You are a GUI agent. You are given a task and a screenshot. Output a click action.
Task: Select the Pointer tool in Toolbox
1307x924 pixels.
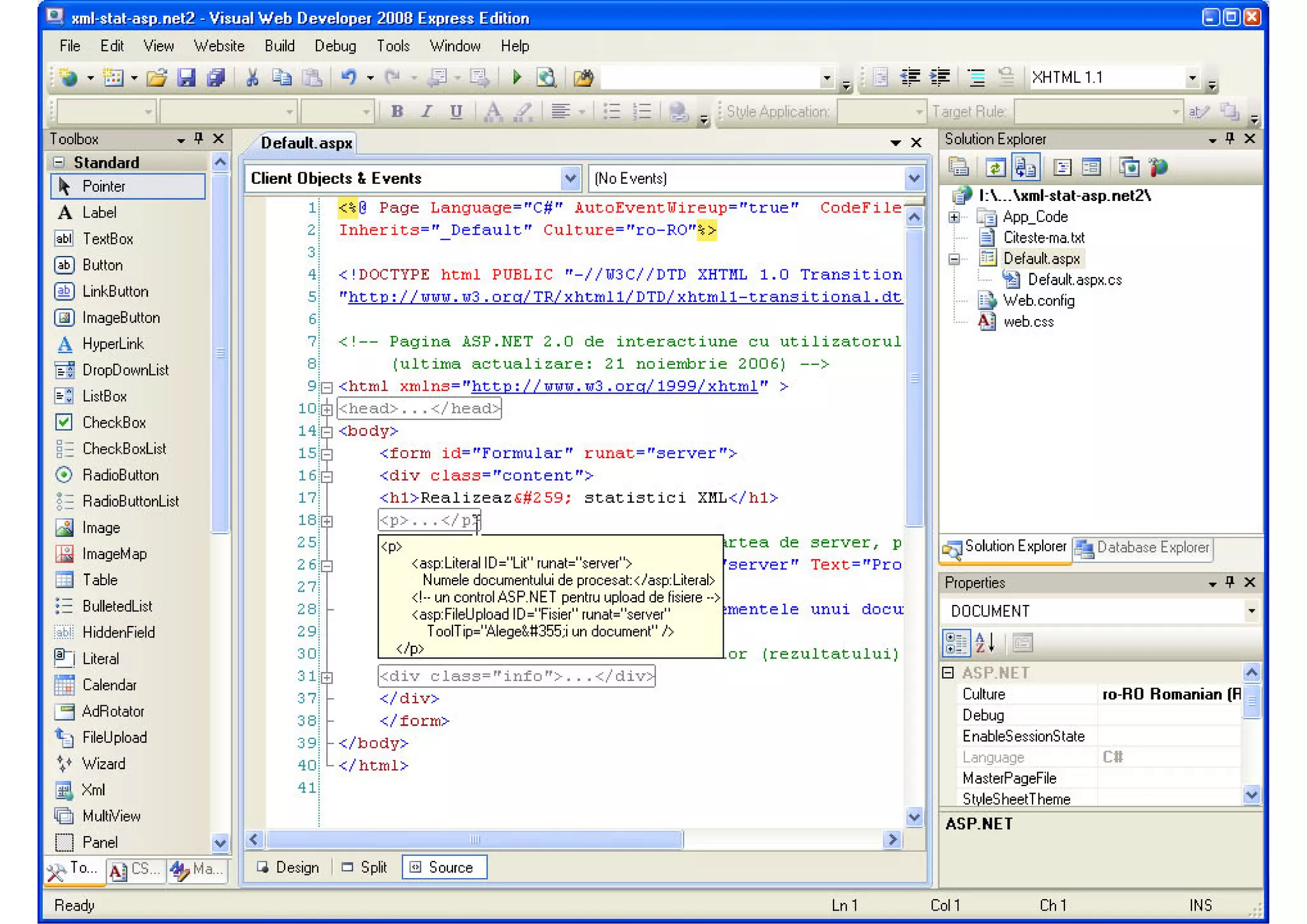click(x=128, y=186)
